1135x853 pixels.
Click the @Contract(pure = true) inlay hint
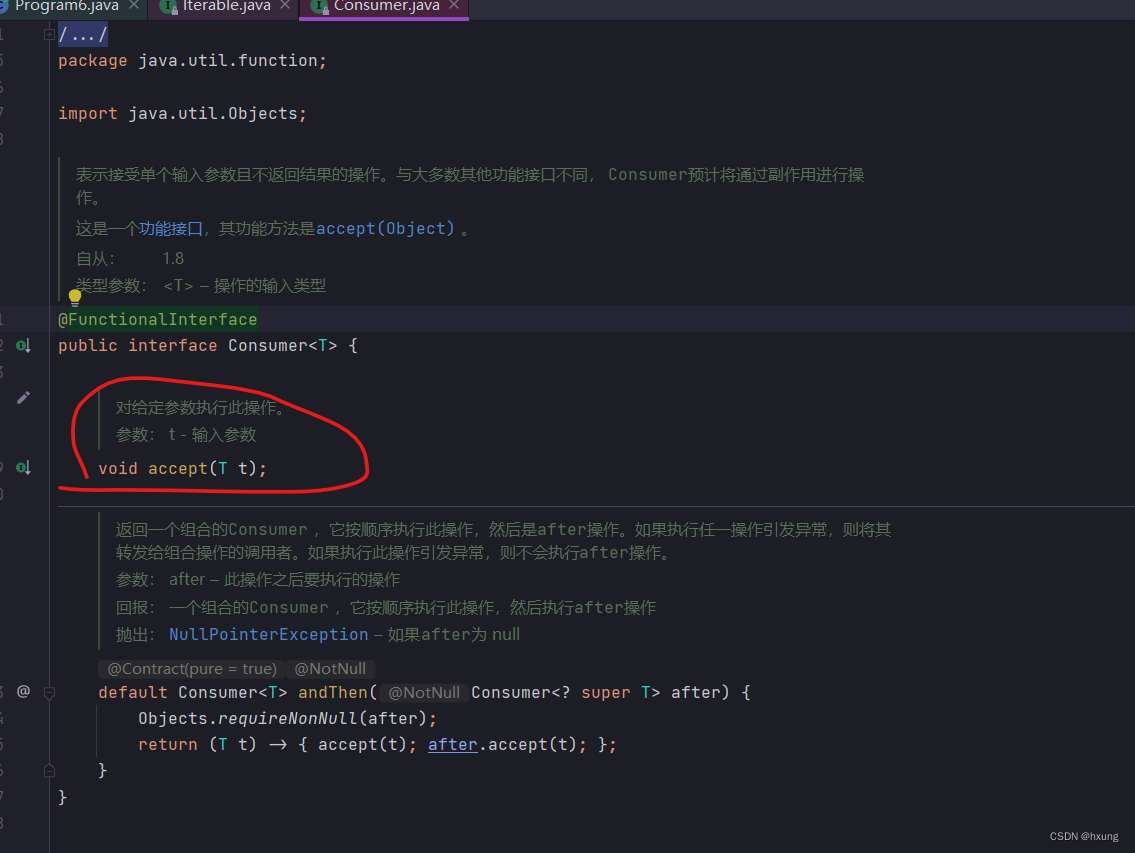[190, 668]
